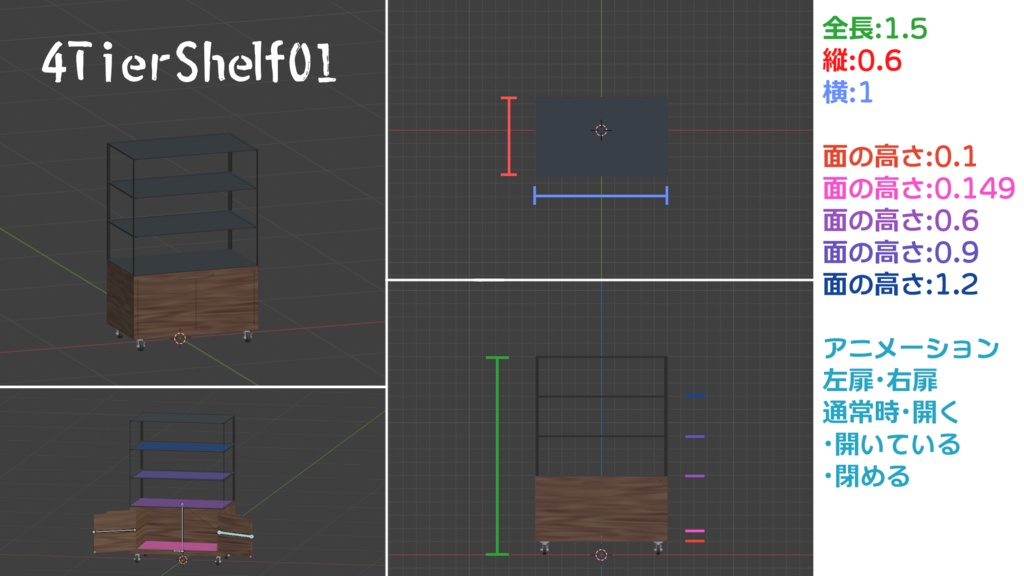Click the 3D cursor icon in the top viewport

(x=601, y=131)
